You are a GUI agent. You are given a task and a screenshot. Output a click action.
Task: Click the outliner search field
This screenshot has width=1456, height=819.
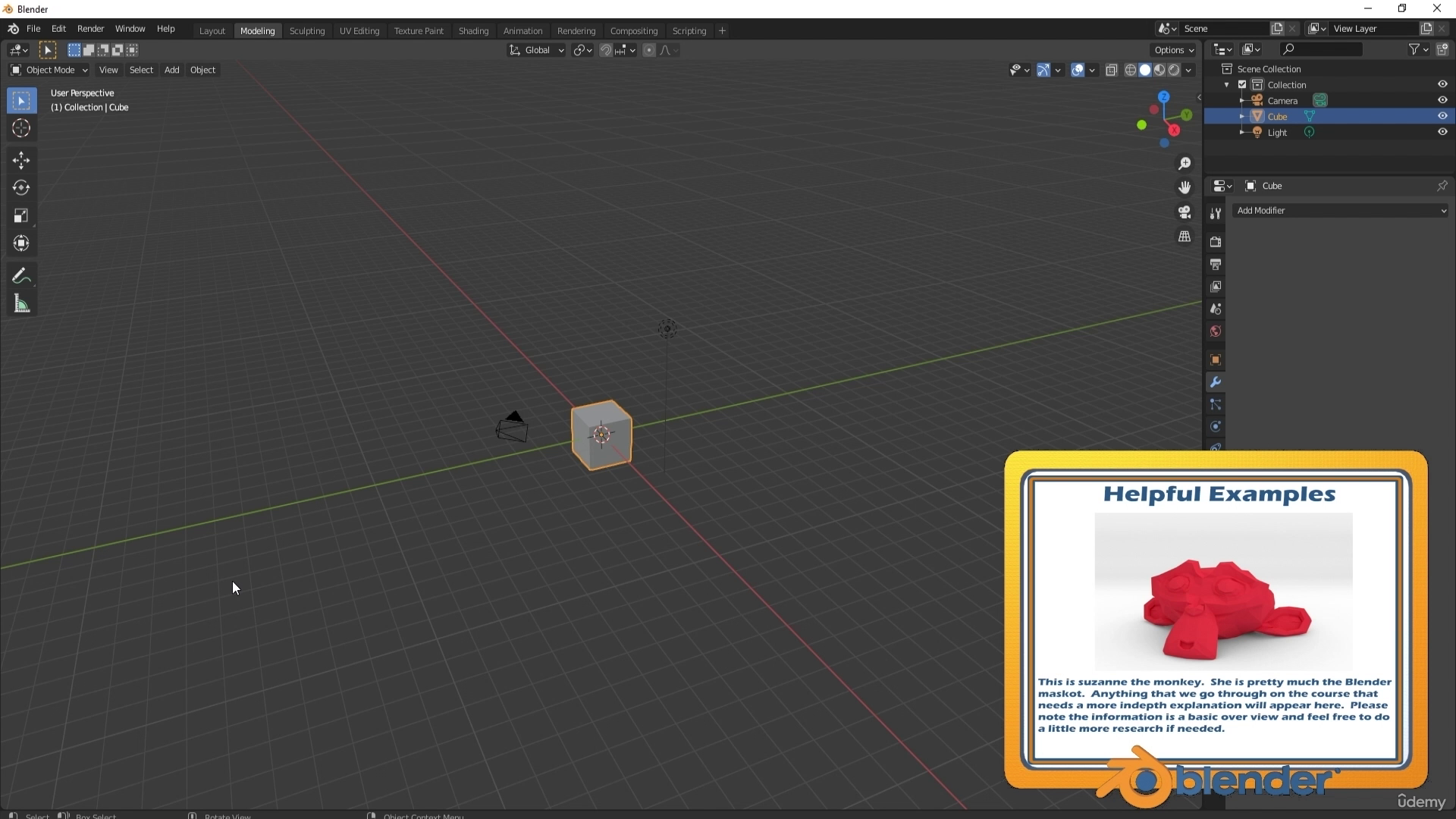coord(1321,49)
